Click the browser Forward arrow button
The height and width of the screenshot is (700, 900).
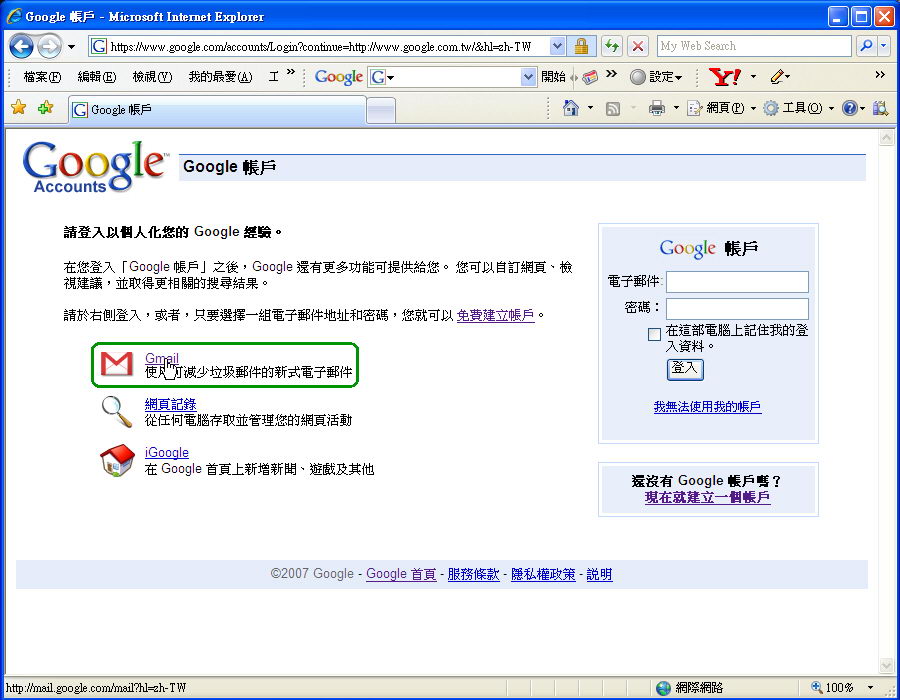[49, 46]
